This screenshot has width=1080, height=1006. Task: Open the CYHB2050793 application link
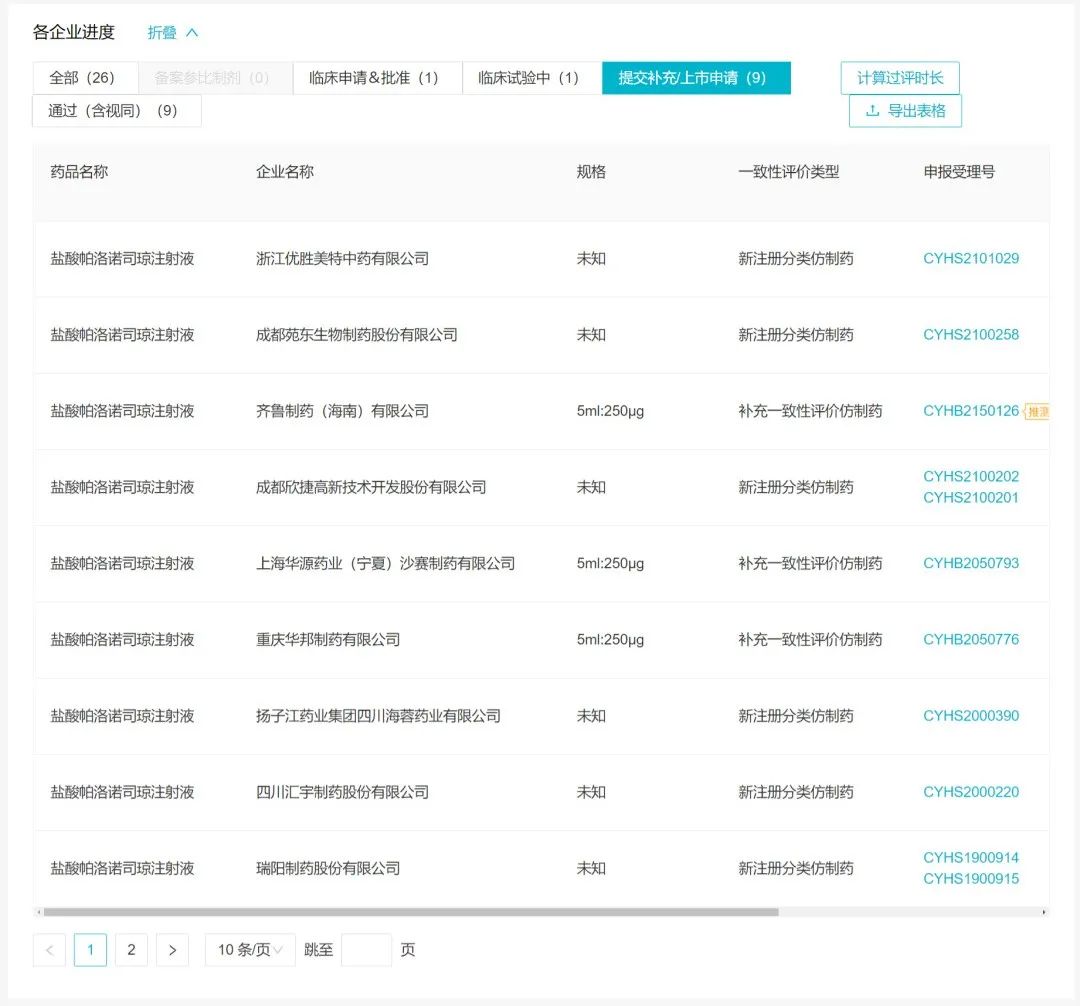(x=970, y=563)
